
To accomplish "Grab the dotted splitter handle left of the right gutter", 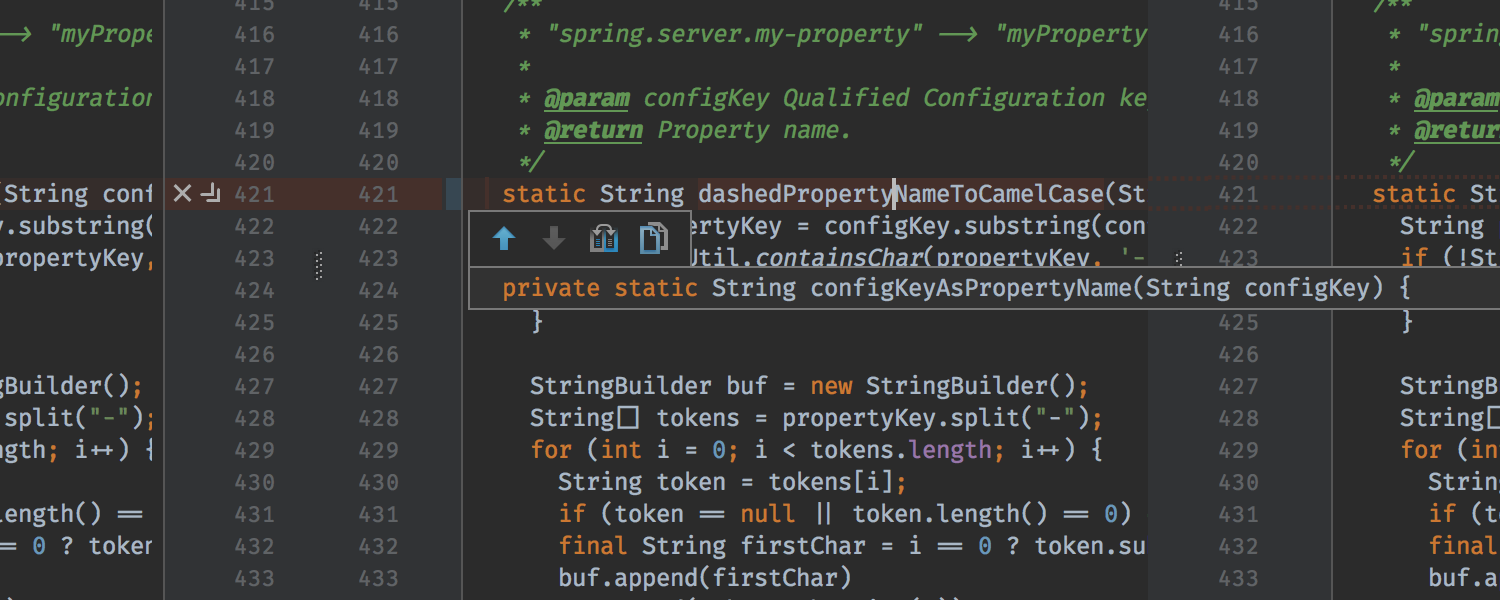I will (1179, 258).
